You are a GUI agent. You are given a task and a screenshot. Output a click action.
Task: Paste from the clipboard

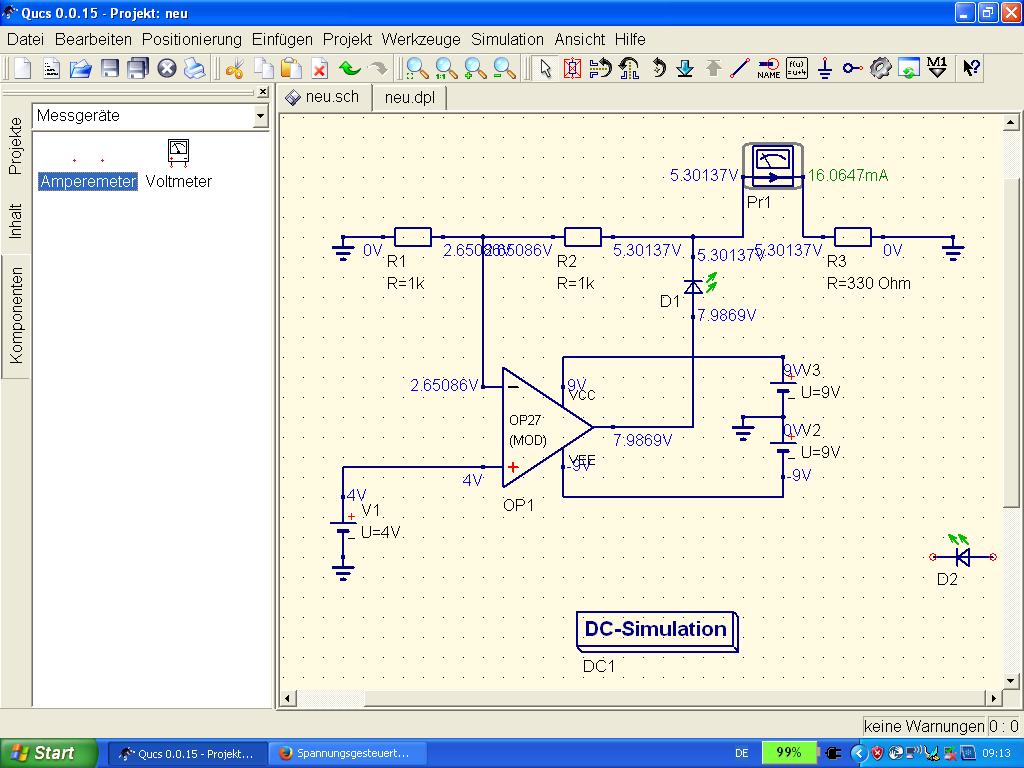pyautogui.click(x=291, y=68)
